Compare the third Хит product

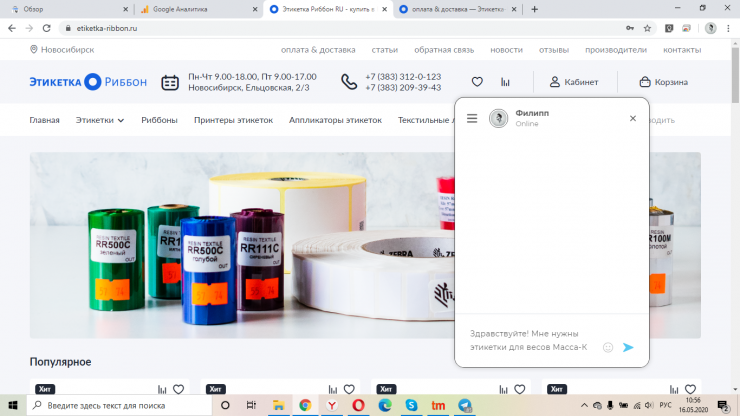(504, 389)
